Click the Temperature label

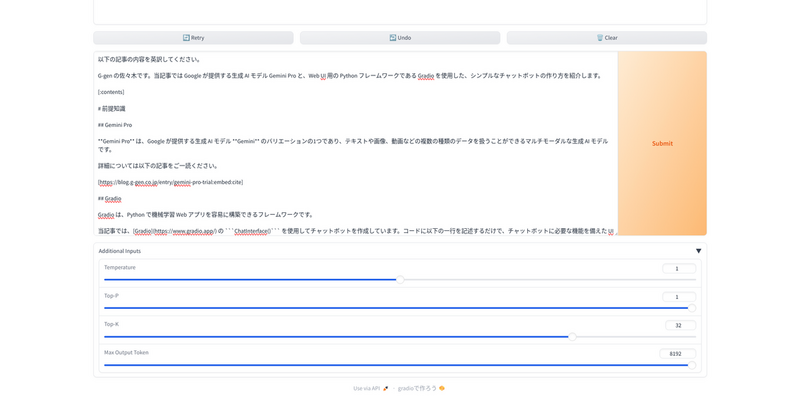[120, 267]
